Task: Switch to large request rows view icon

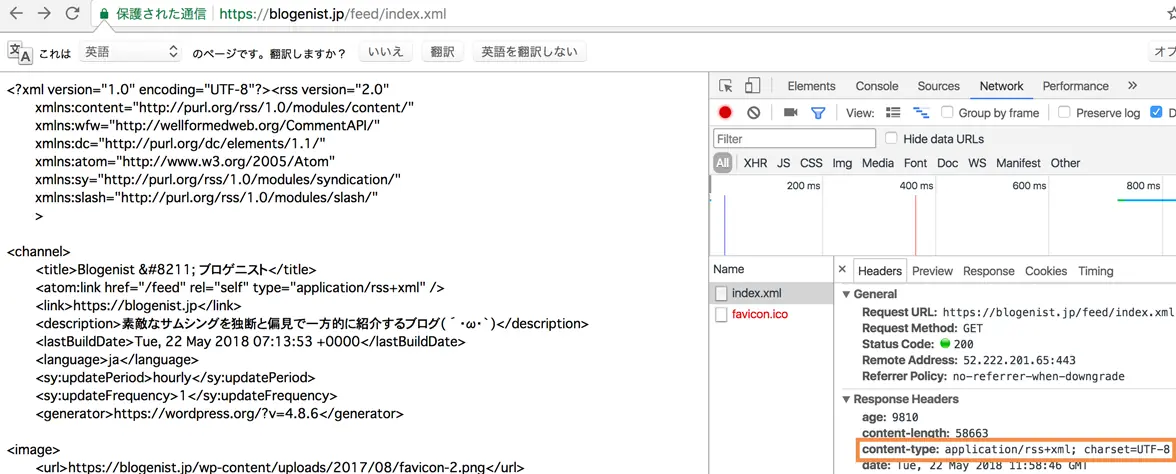Action: 893,112
